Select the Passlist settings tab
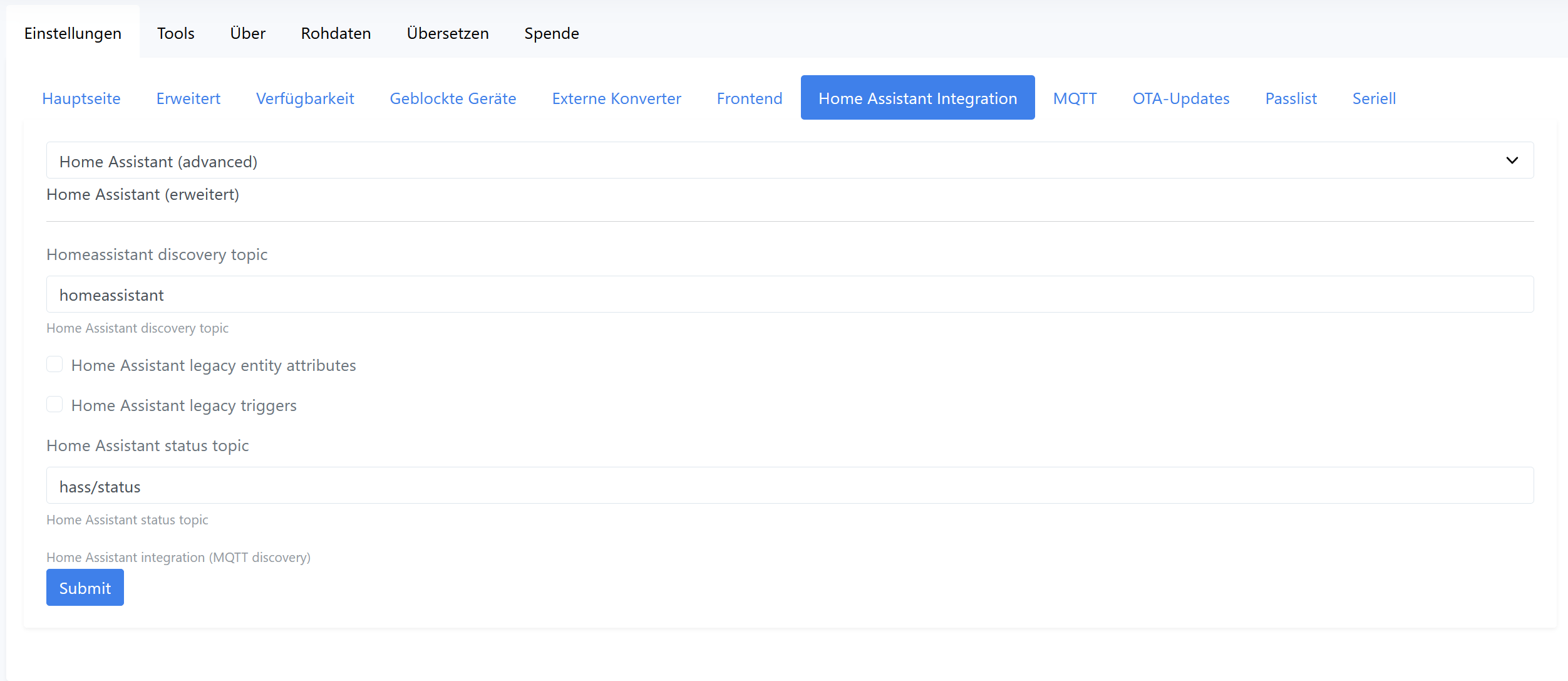The image size is (1568, 681). (1291, 98)
